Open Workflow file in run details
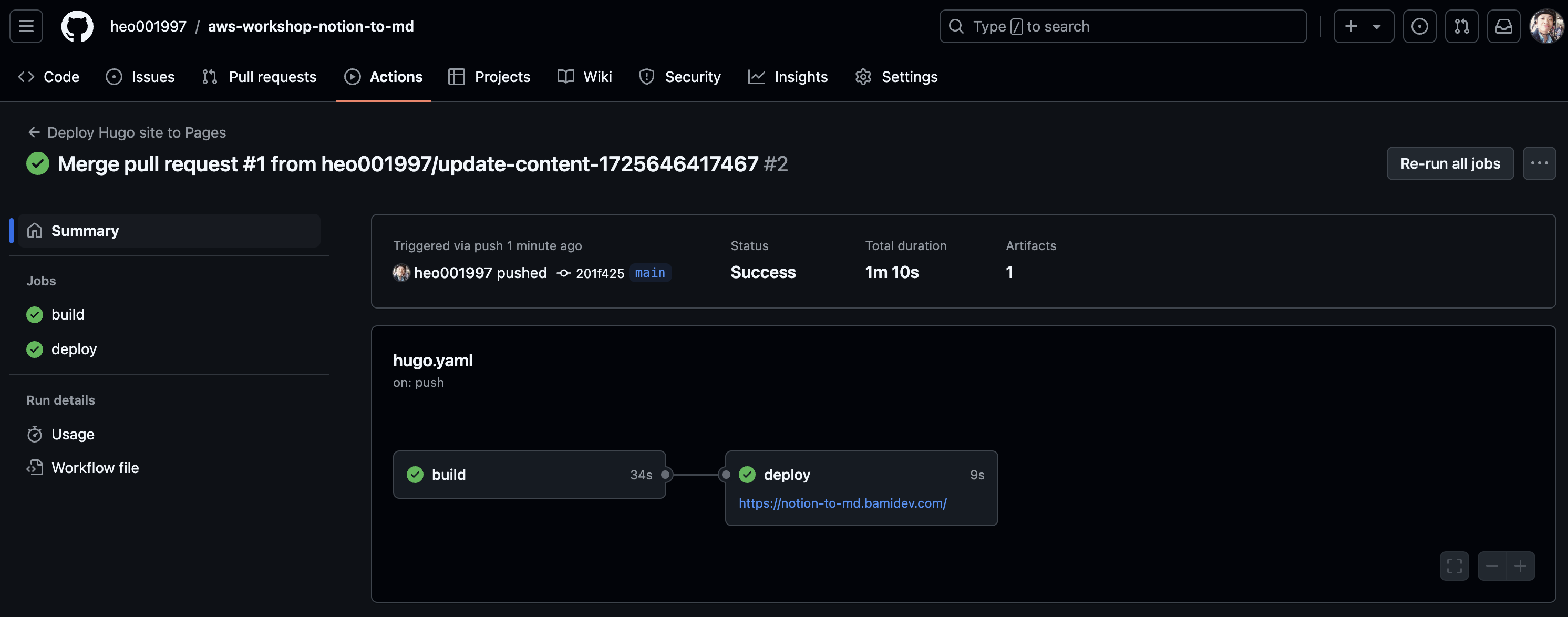Viewport: 1568px width, 617px height. [x=95, y=468]
